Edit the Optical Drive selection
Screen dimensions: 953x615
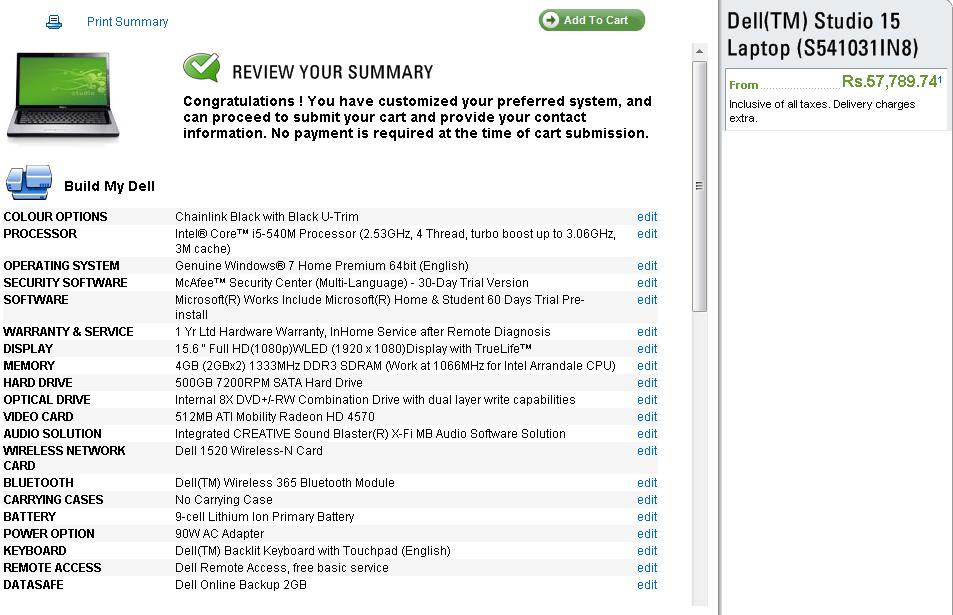pos(647,400)
